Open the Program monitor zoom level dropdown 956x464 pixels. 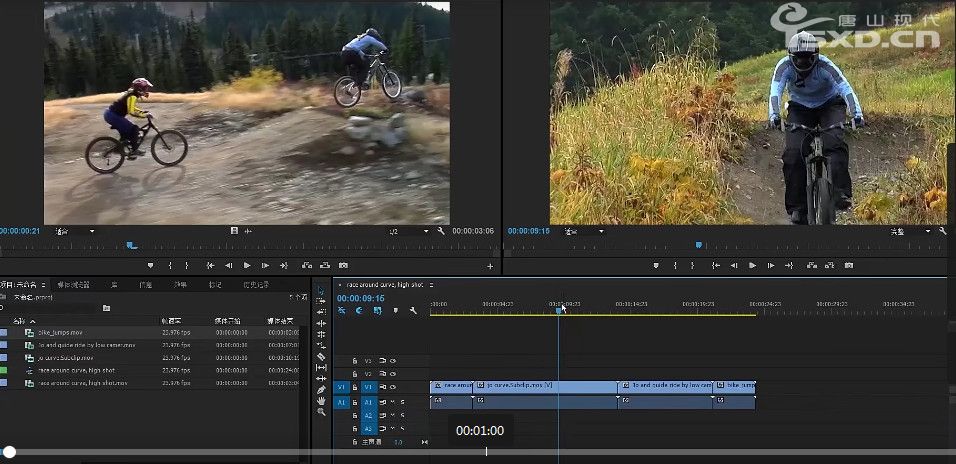pos(583,231)
